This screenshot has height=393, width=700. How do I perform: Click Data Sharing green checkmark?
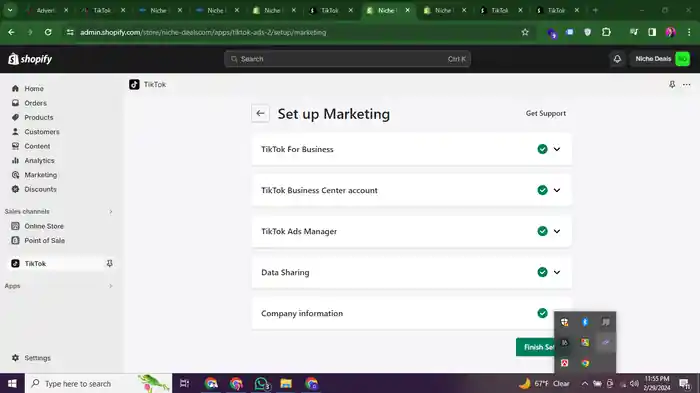[x=542, y=272]
